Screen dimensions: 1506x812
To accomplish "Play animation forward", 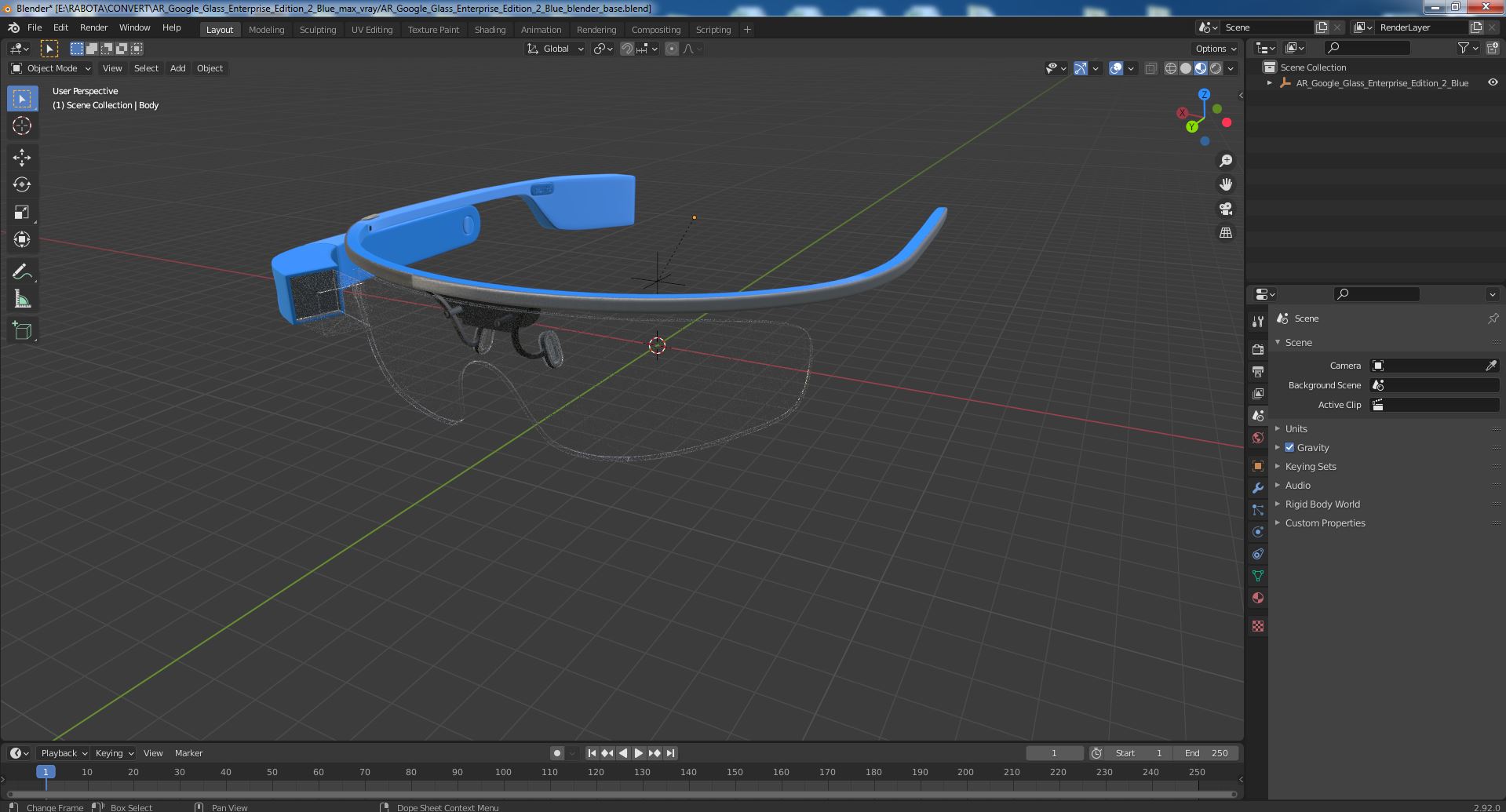I will [639, 753].
